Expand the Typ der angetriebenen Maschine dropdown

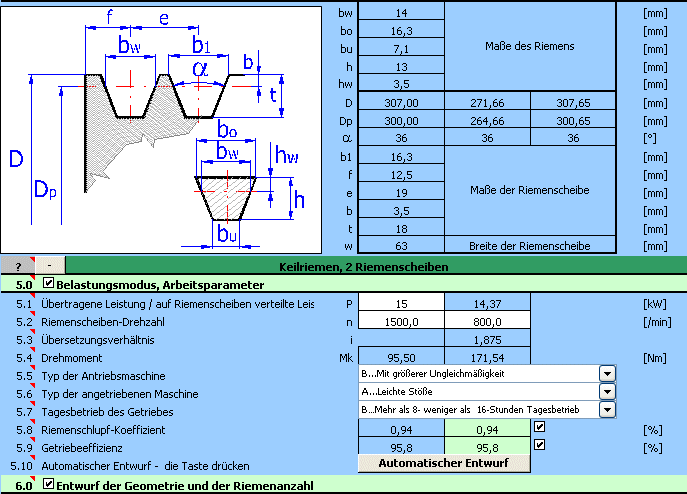(x=606, y=392)
